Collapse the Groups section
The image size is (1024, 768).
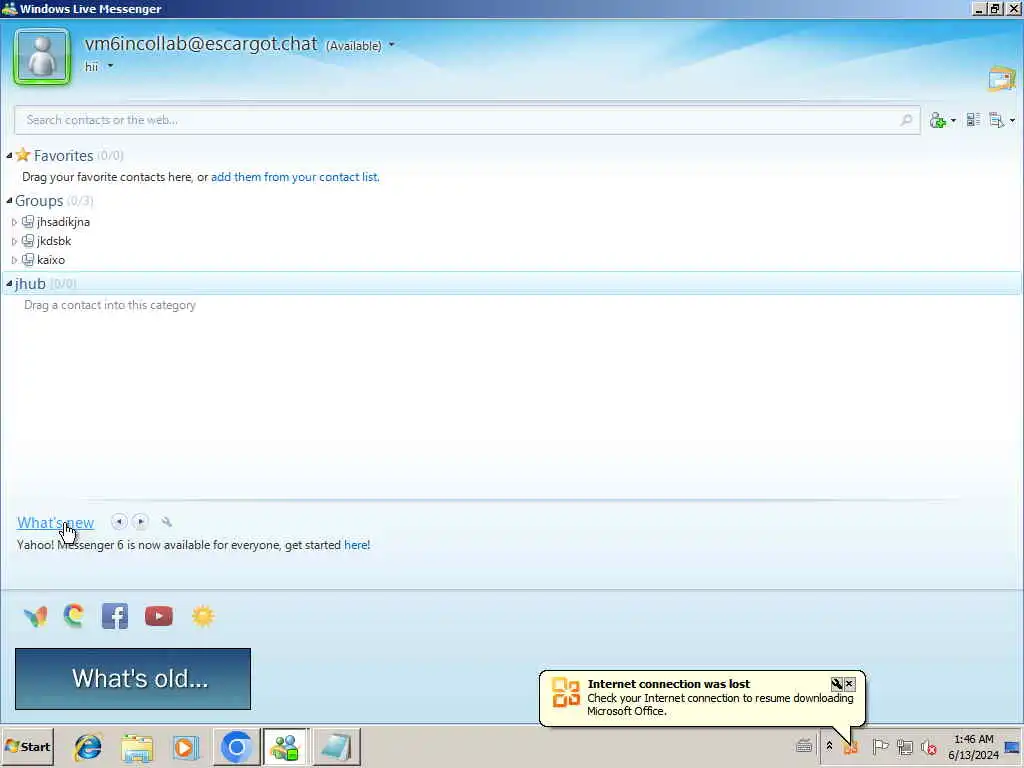9,200
